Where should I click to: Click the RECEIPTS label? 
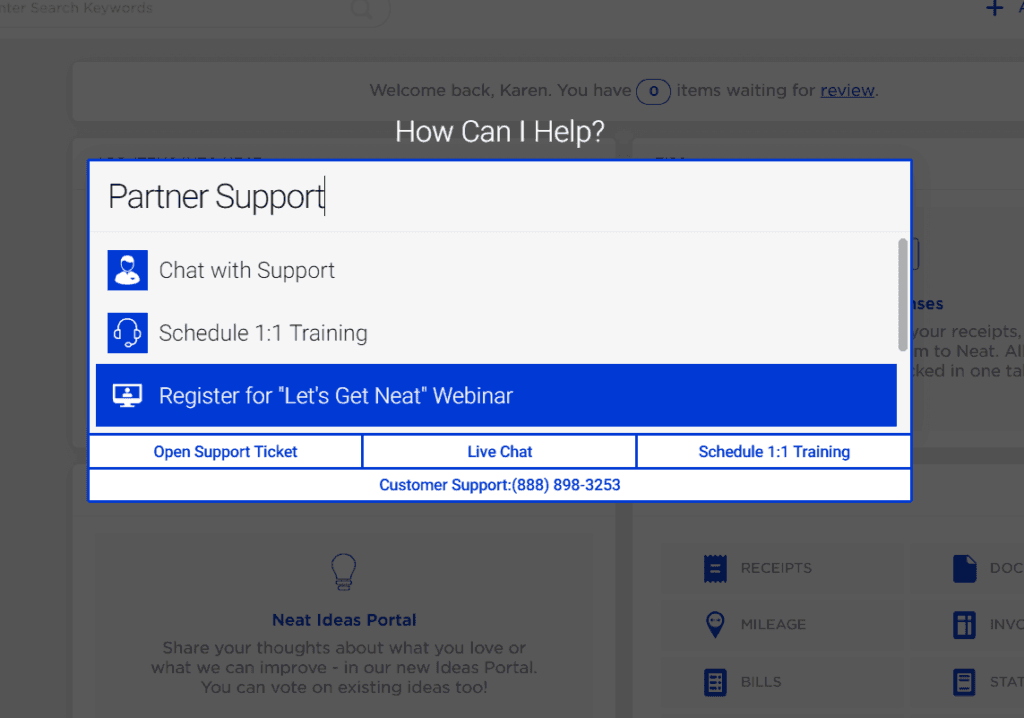coord(776,568)
